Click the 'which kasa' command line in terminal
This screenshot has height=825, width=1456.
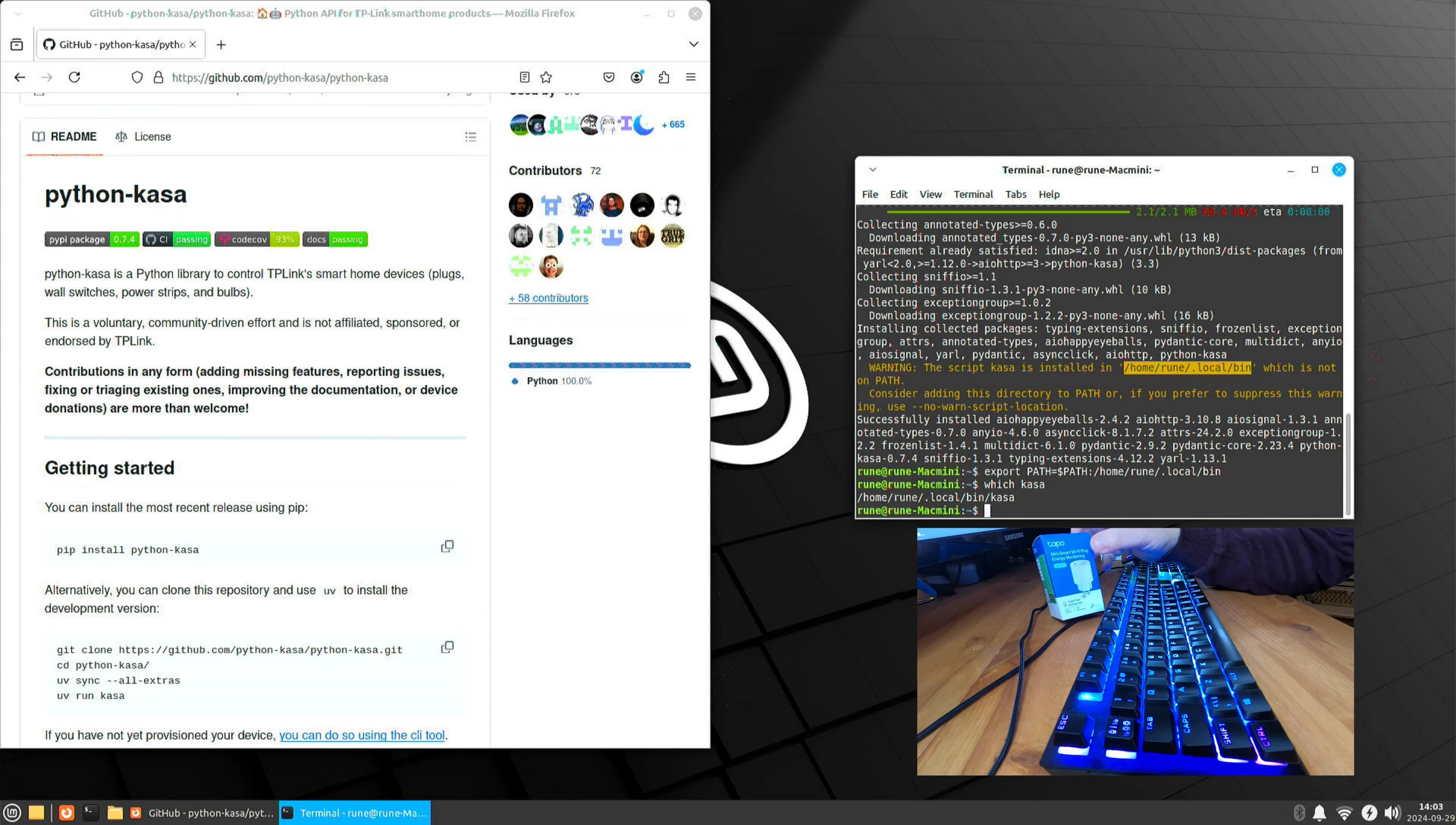point(951,485)
